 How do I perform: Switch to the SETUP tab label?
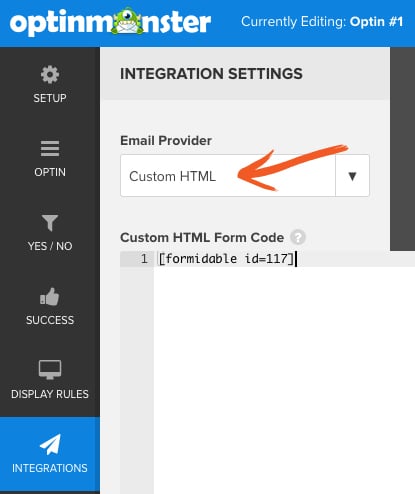pos(50,98)
